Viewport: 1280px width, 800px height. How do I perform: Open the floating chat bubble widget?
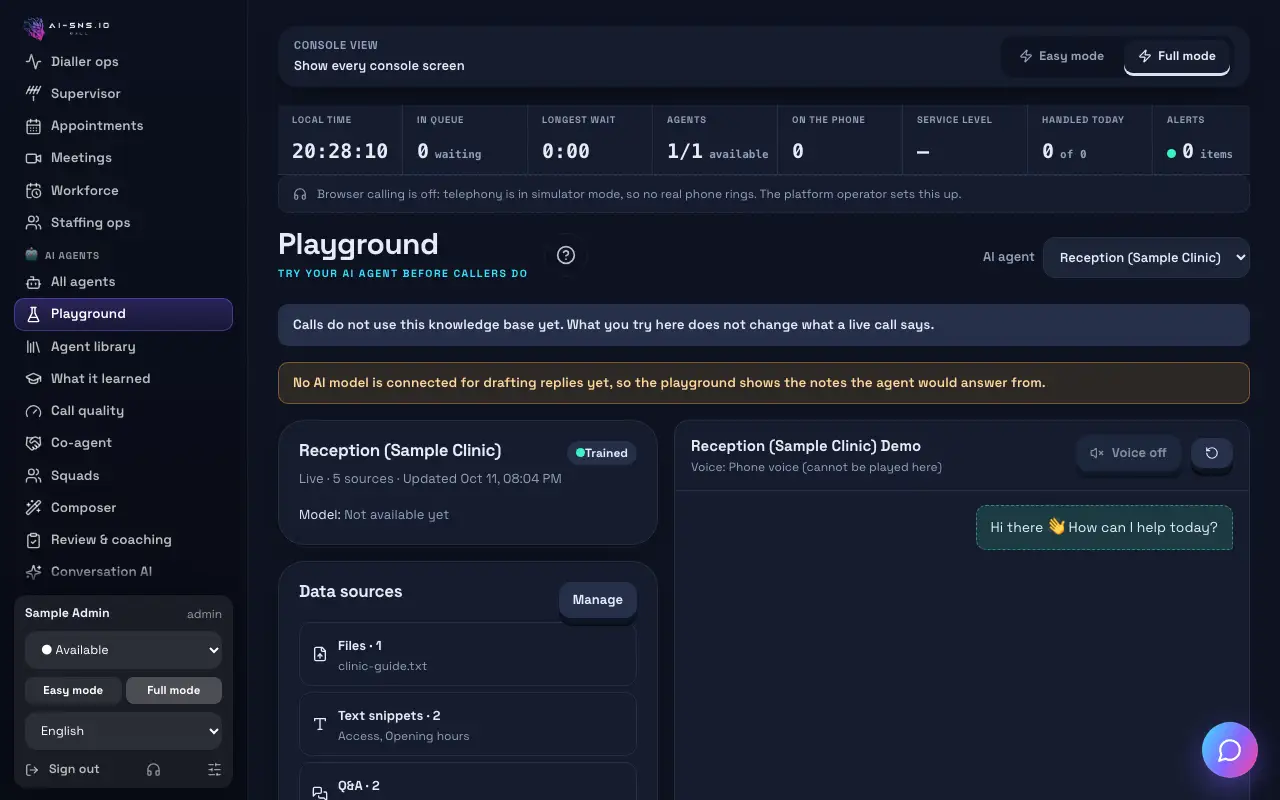(x=1229, y=750)
